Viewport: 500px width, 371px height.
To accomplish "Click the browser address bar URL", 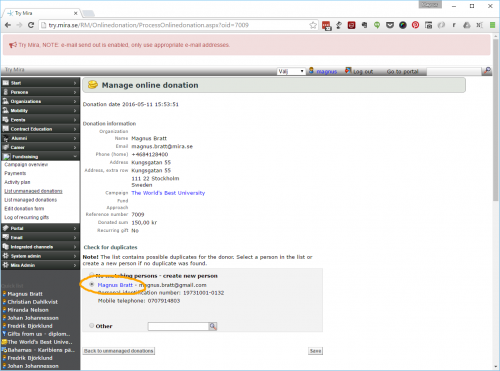I will pyautogui.click(x=149, y=25).
